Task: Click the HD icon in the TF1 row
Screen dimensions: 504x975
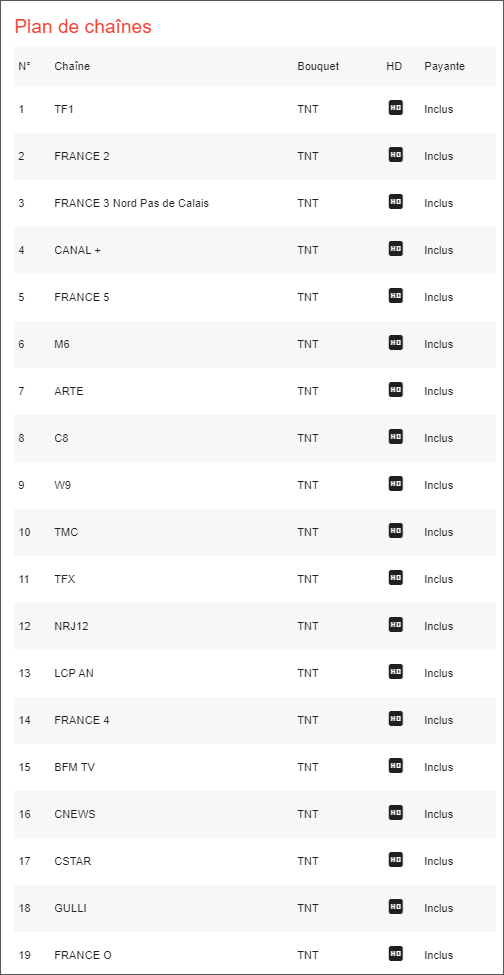Action: tap(395, 108)
